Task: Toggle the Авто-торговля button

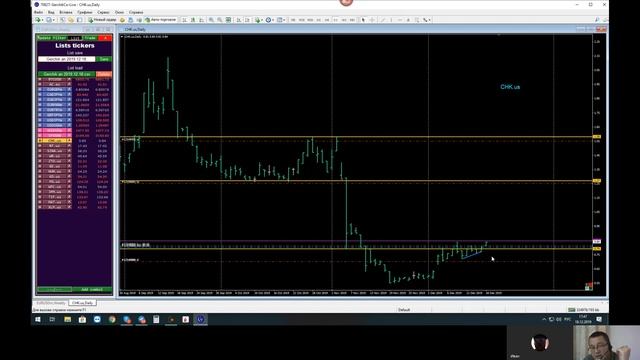Action: pos(160,20)
